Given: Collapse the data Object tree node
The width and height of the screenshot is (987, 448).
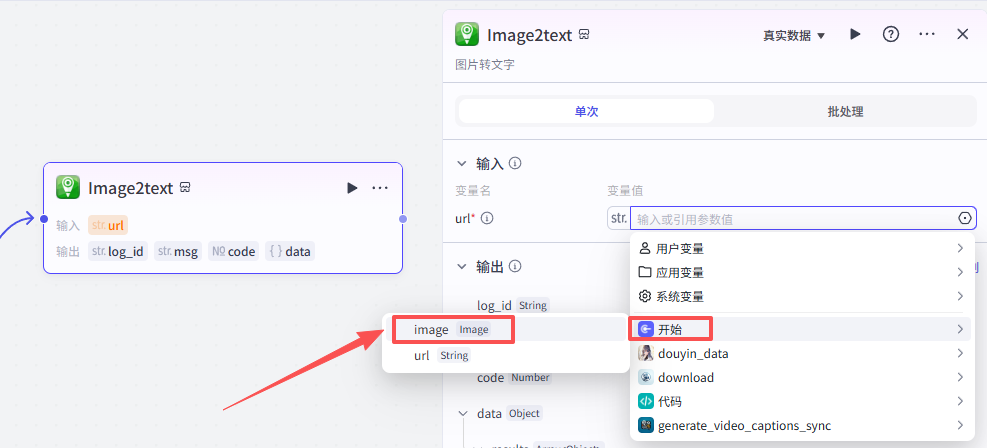Looking at the screenshot, I should 463,413.
